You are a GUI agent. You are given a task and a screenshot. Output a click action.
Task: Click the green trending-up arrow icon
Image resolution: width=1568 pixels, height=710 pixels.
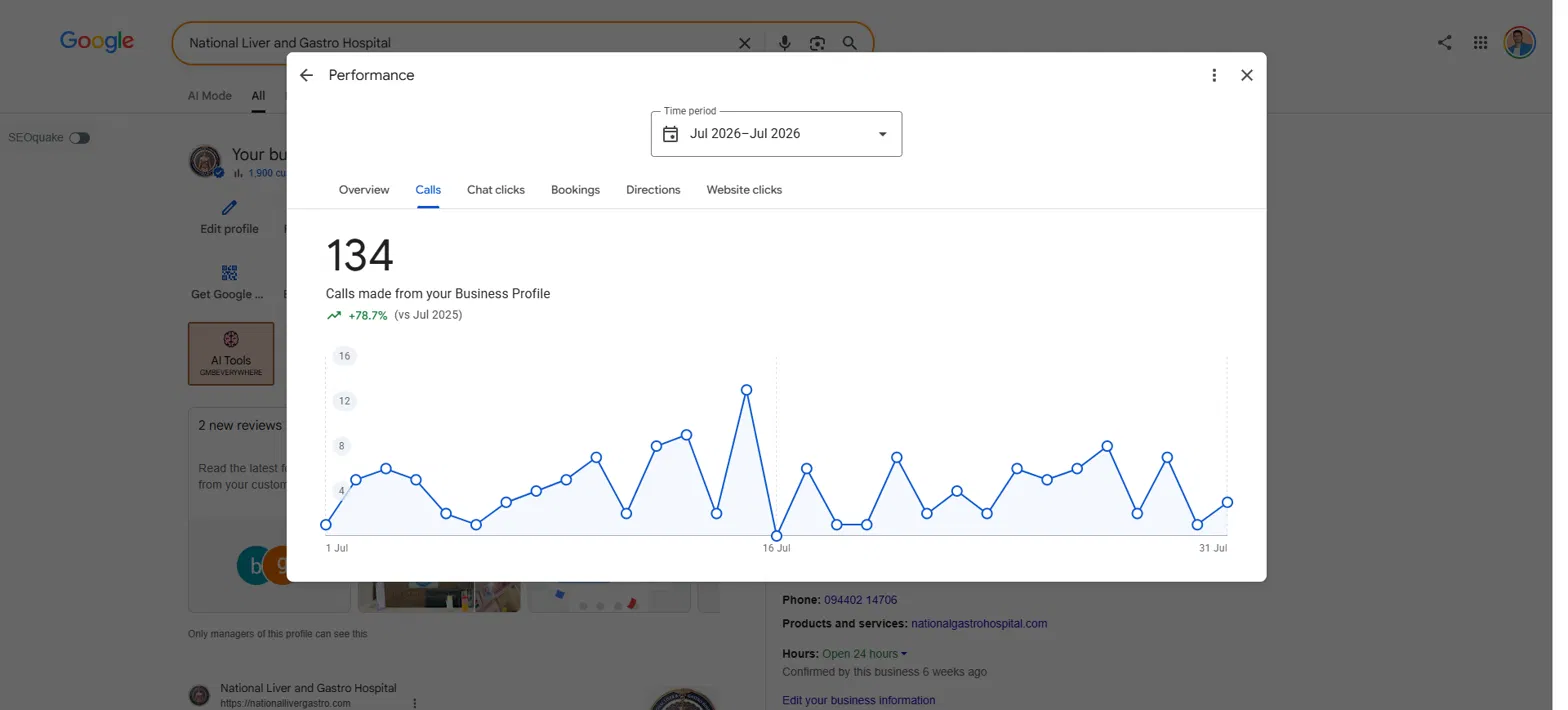pos(334,315)
